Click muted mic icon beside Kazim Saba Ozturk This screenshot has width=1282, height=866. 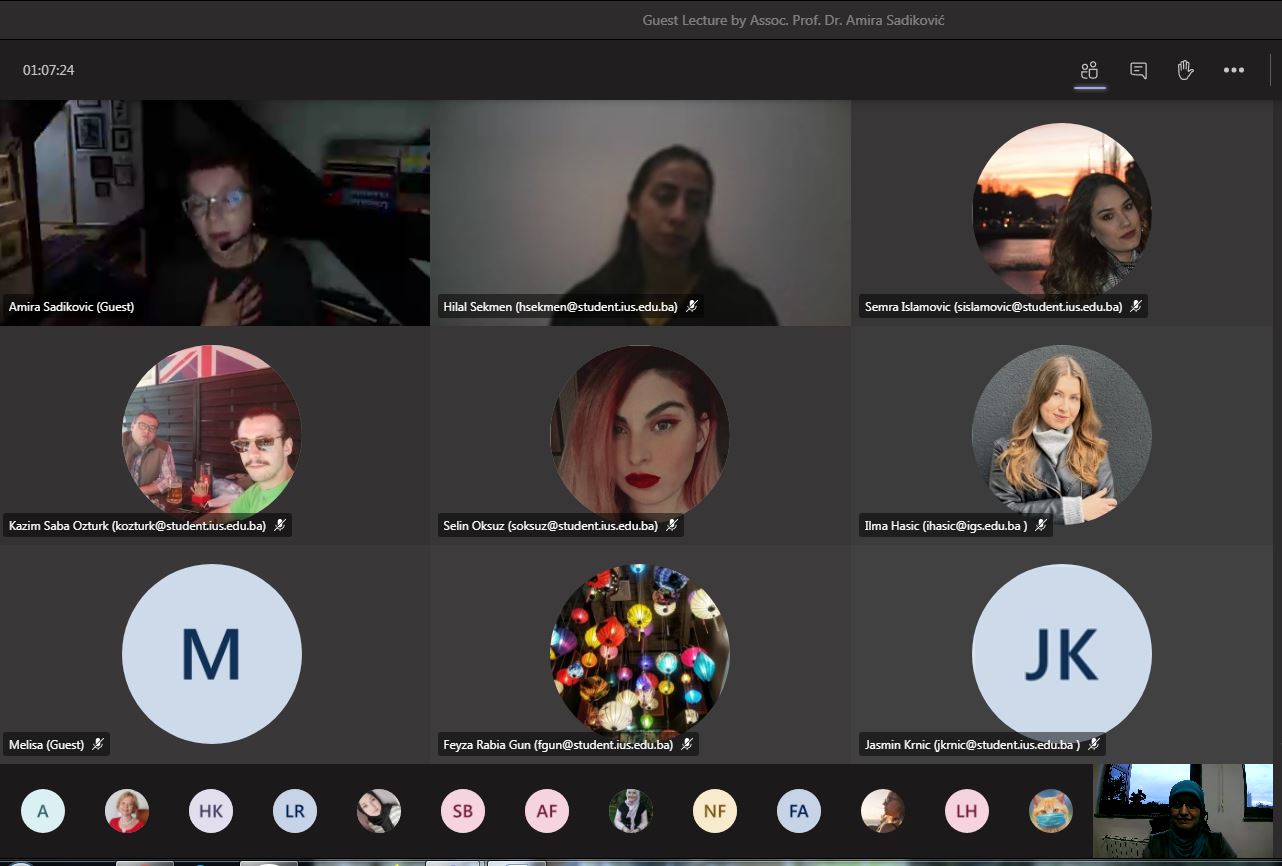pos(280,525)
